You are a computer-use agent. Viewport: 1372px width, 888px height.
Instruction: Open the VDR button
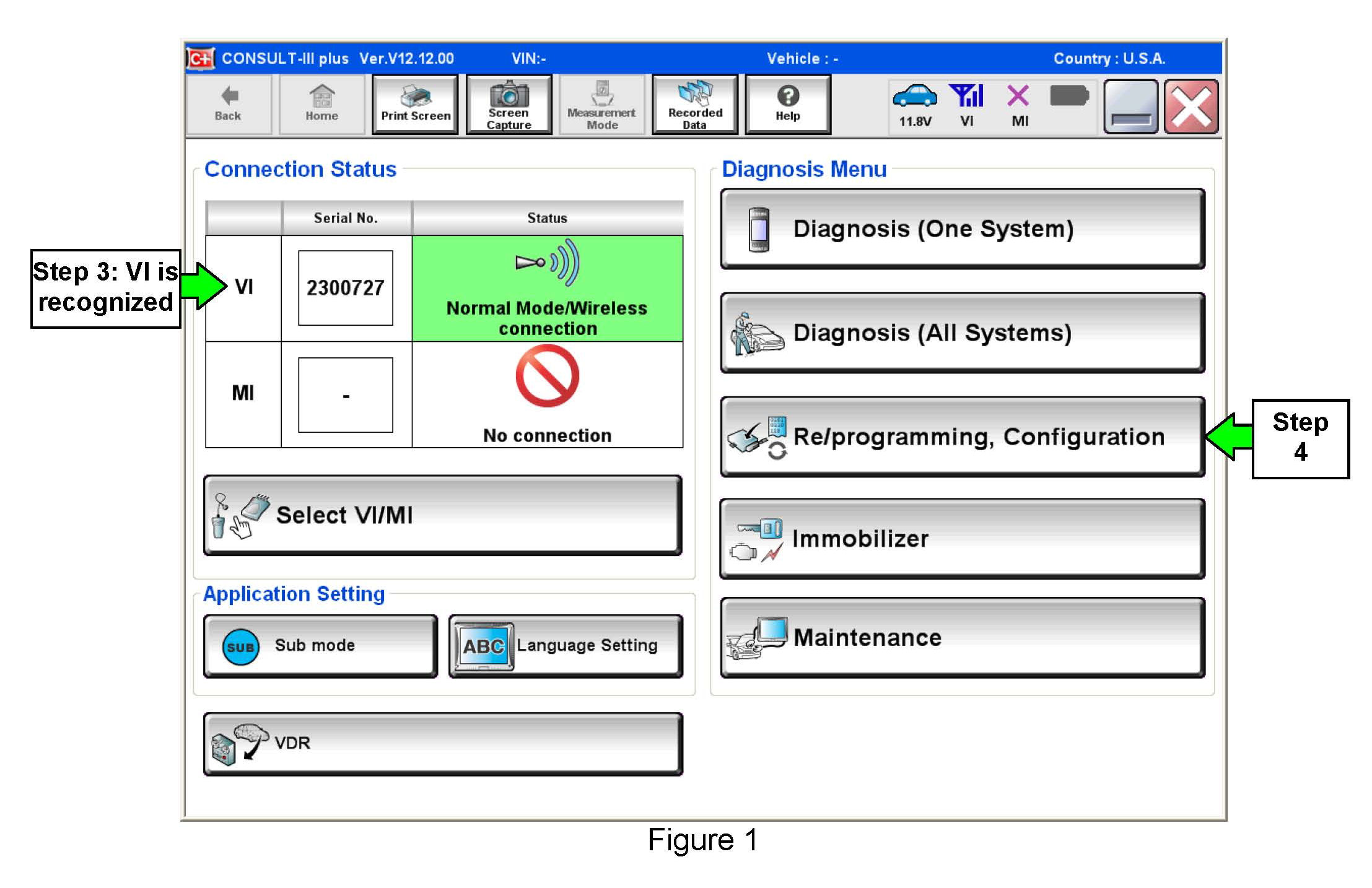443,743
